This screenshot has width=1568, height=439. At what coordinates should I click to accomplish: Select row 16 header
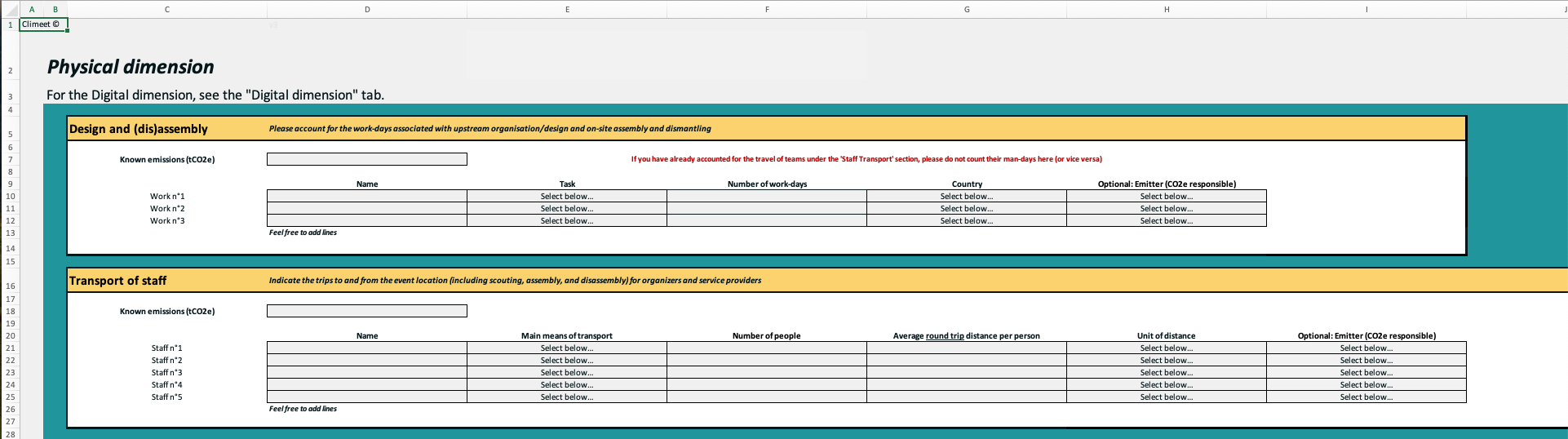(x=11, y=286)
